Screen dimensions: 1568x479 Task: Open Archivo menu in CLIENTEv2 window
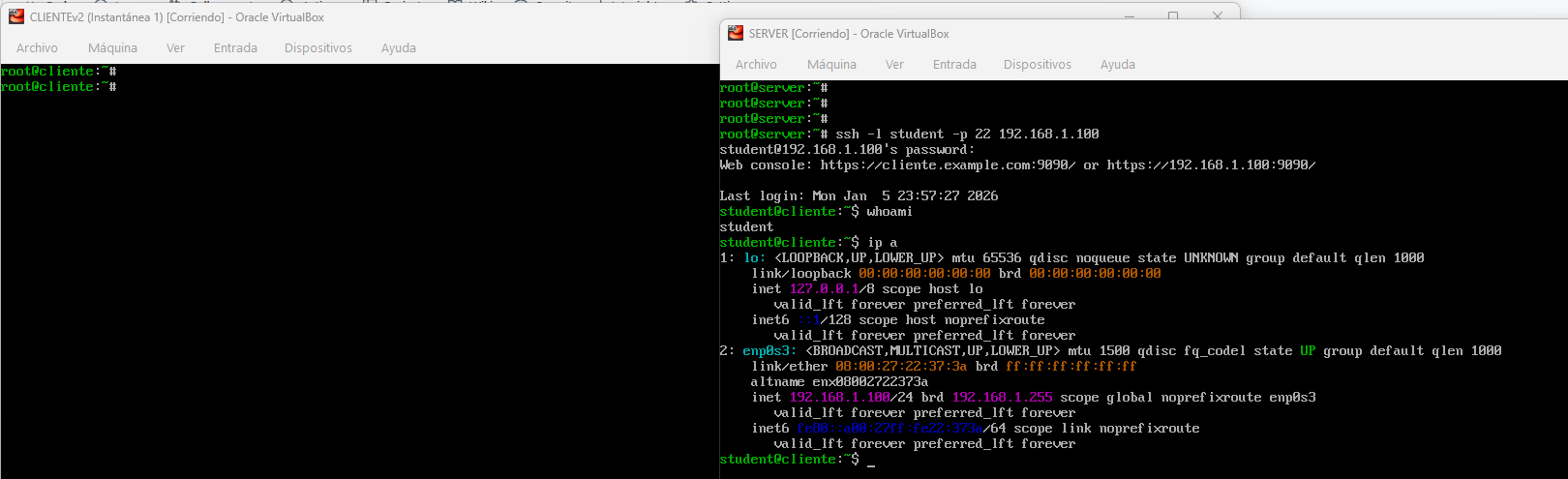(x=37, y=47)
